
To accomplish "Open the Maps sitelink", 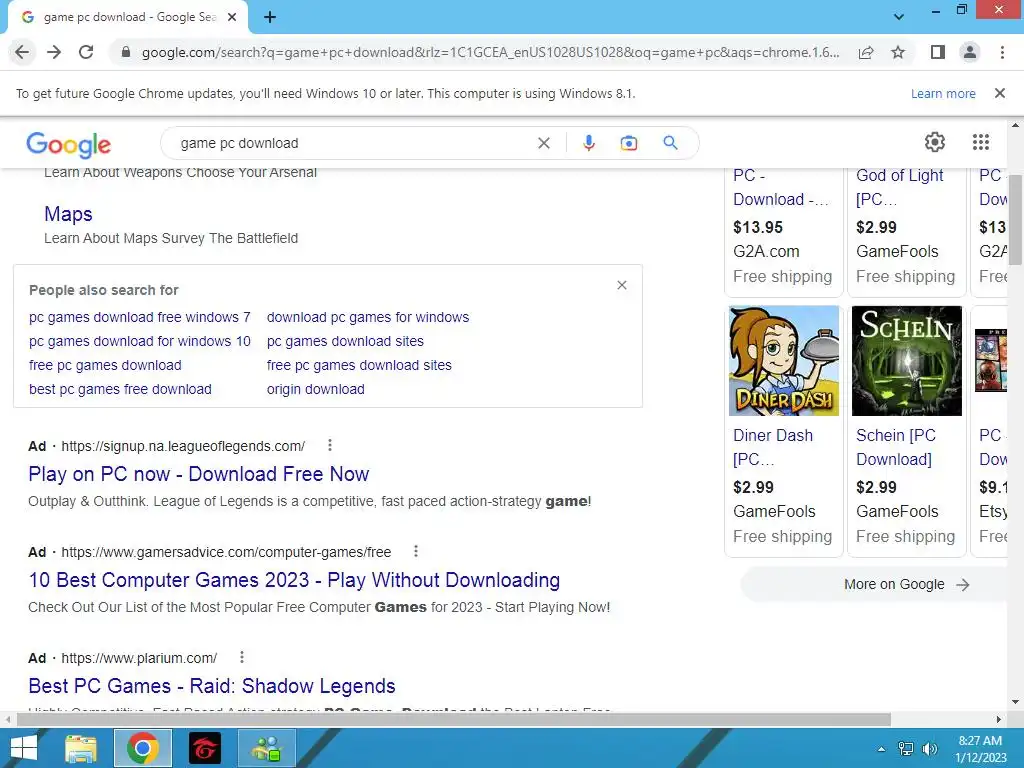I will pos(68,214).
